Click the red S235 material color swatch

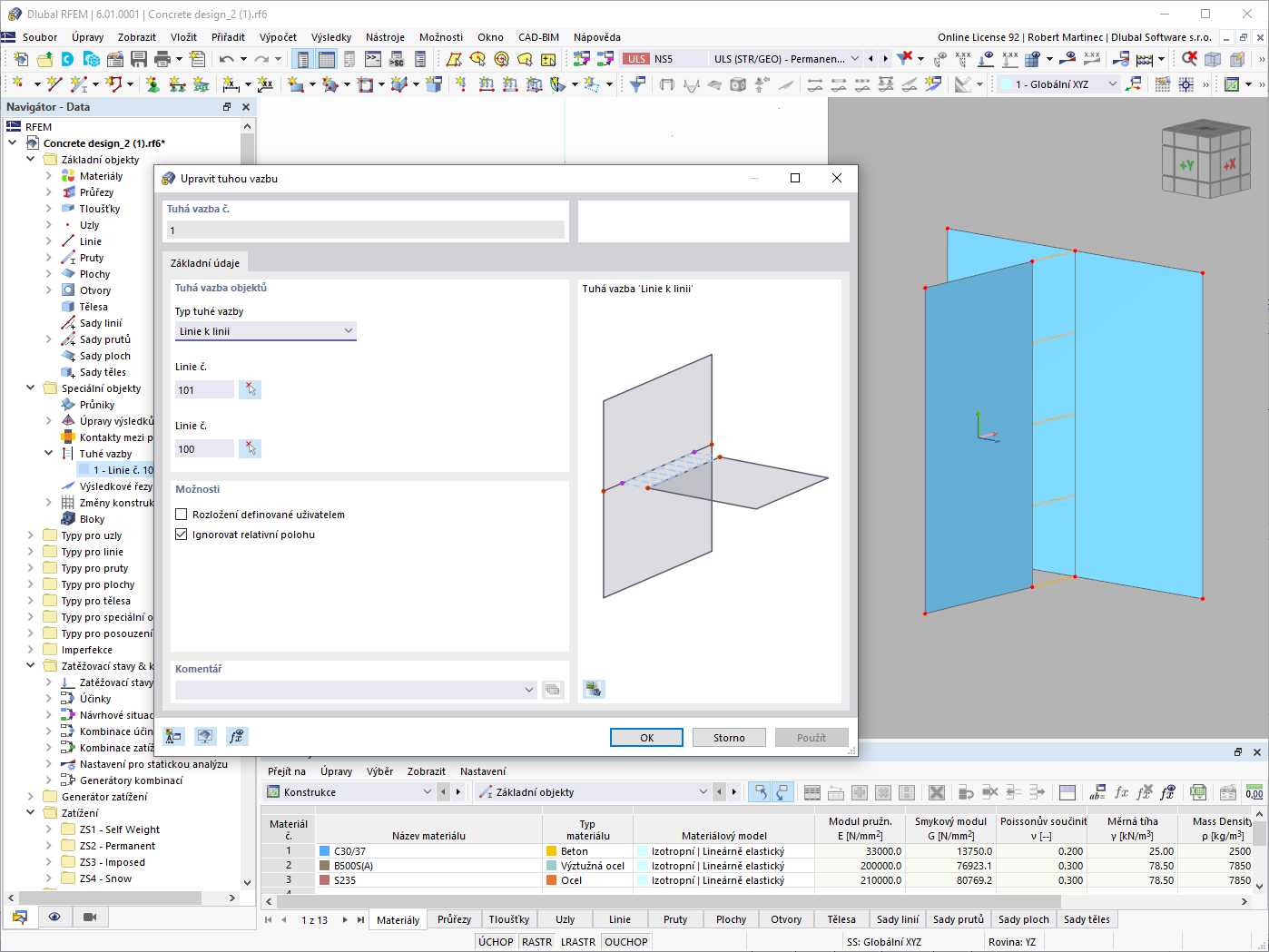325,880
